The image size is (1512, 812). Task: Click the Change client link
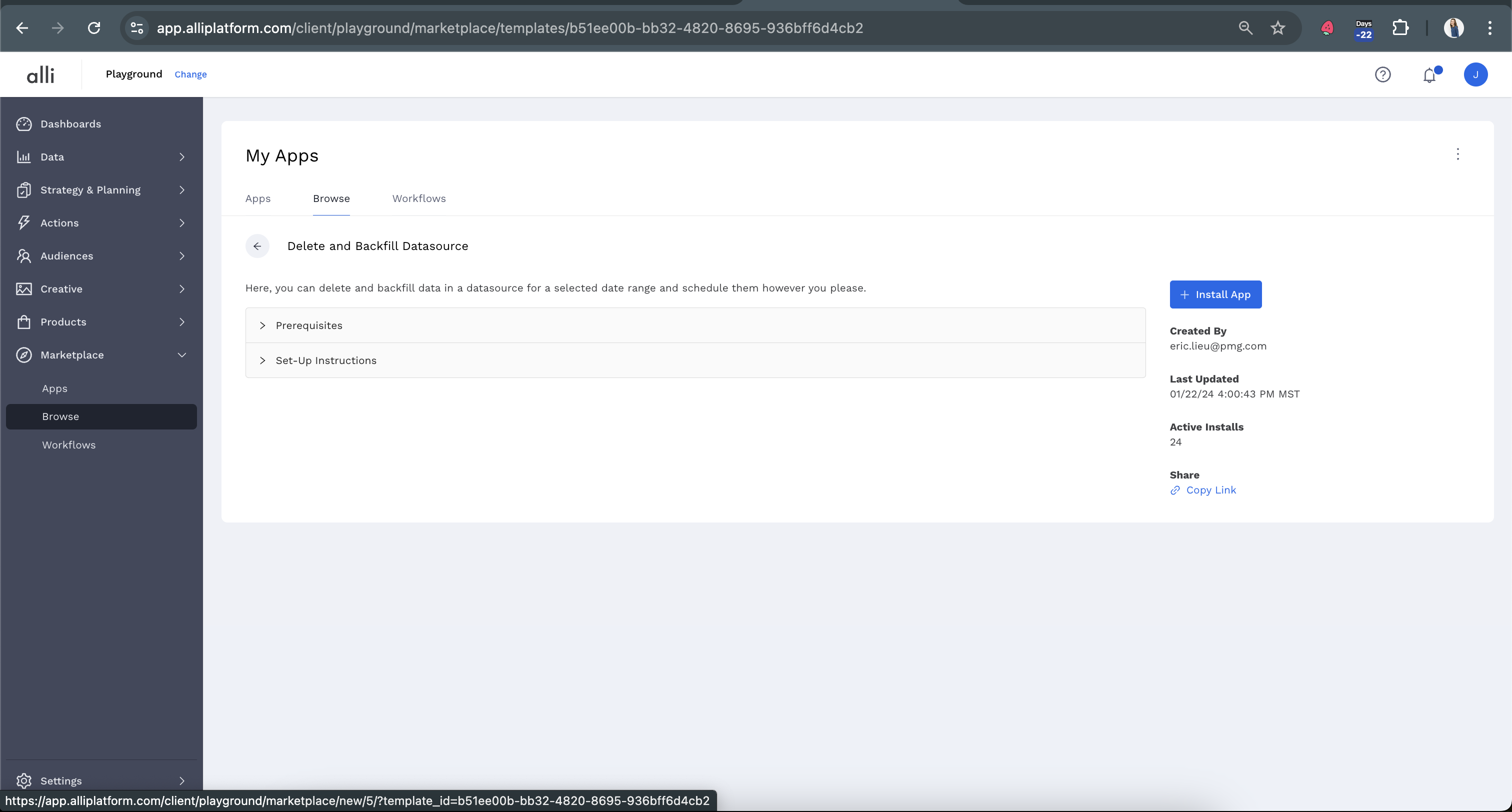(190, 74)
